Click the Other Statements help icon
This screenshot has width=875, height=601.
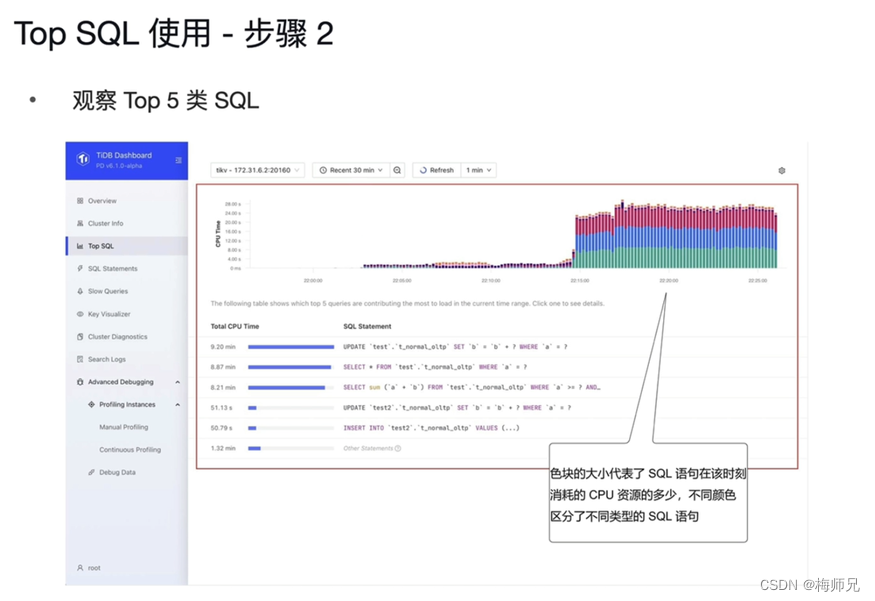point(398,448)
